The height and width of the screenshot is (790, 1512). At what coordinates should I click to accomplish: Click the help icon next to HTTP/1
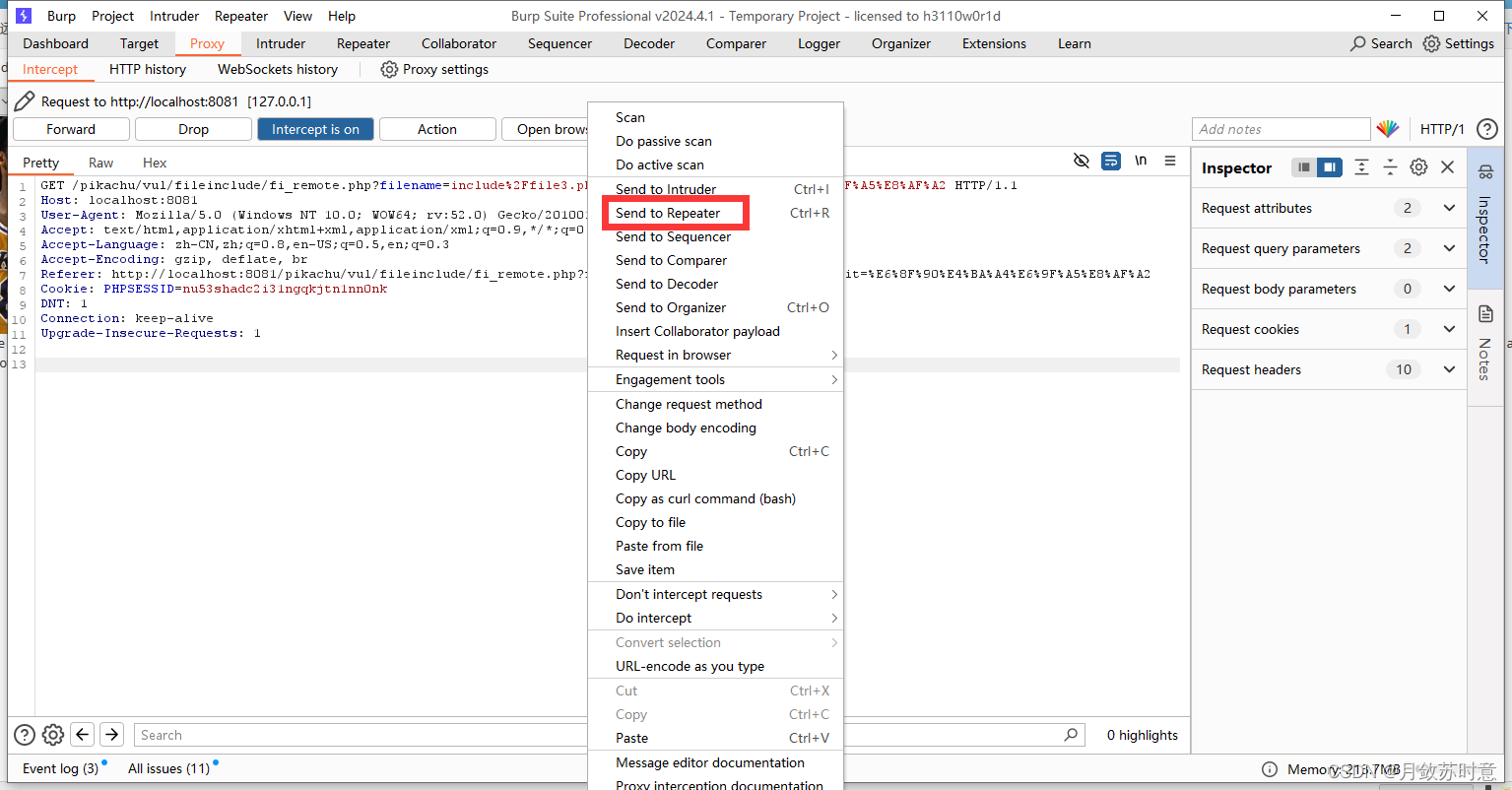pyautogui.click(x=1487, y=129)
